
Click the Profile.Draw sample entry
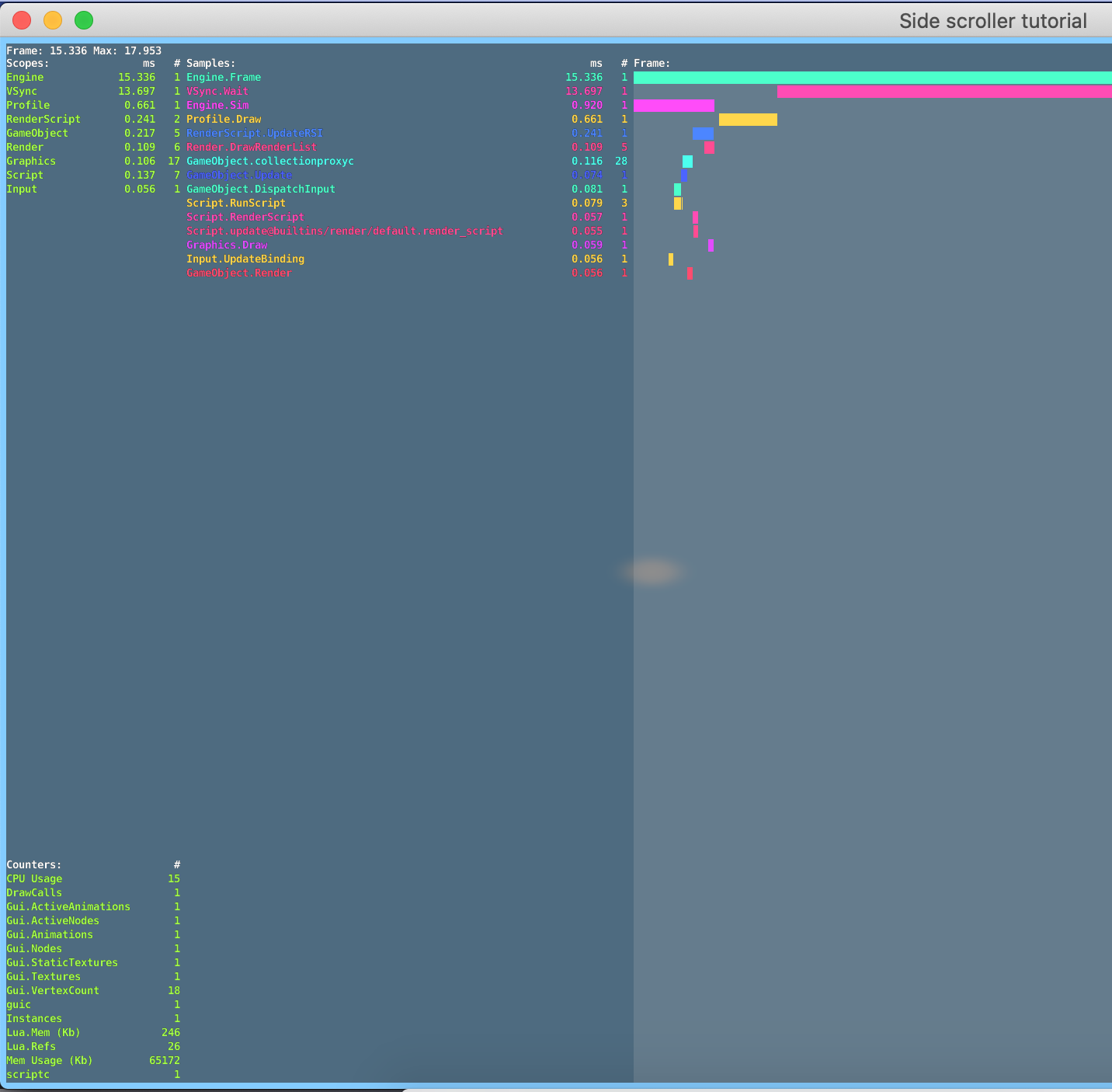[223, 119]
